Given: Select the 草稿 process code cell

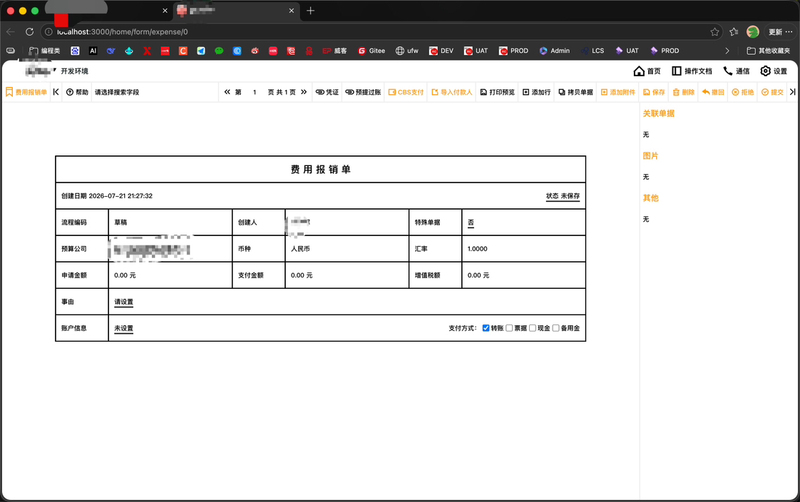Looking at the screenshot, I should 170,222.
